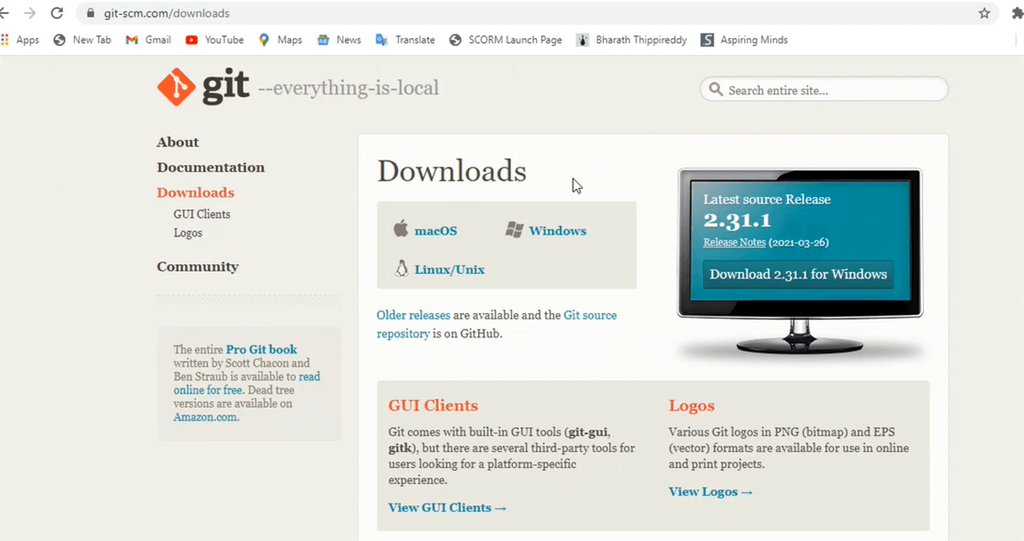Click the git wordmark text
1024x541 pixels.
tap(225, 87)
